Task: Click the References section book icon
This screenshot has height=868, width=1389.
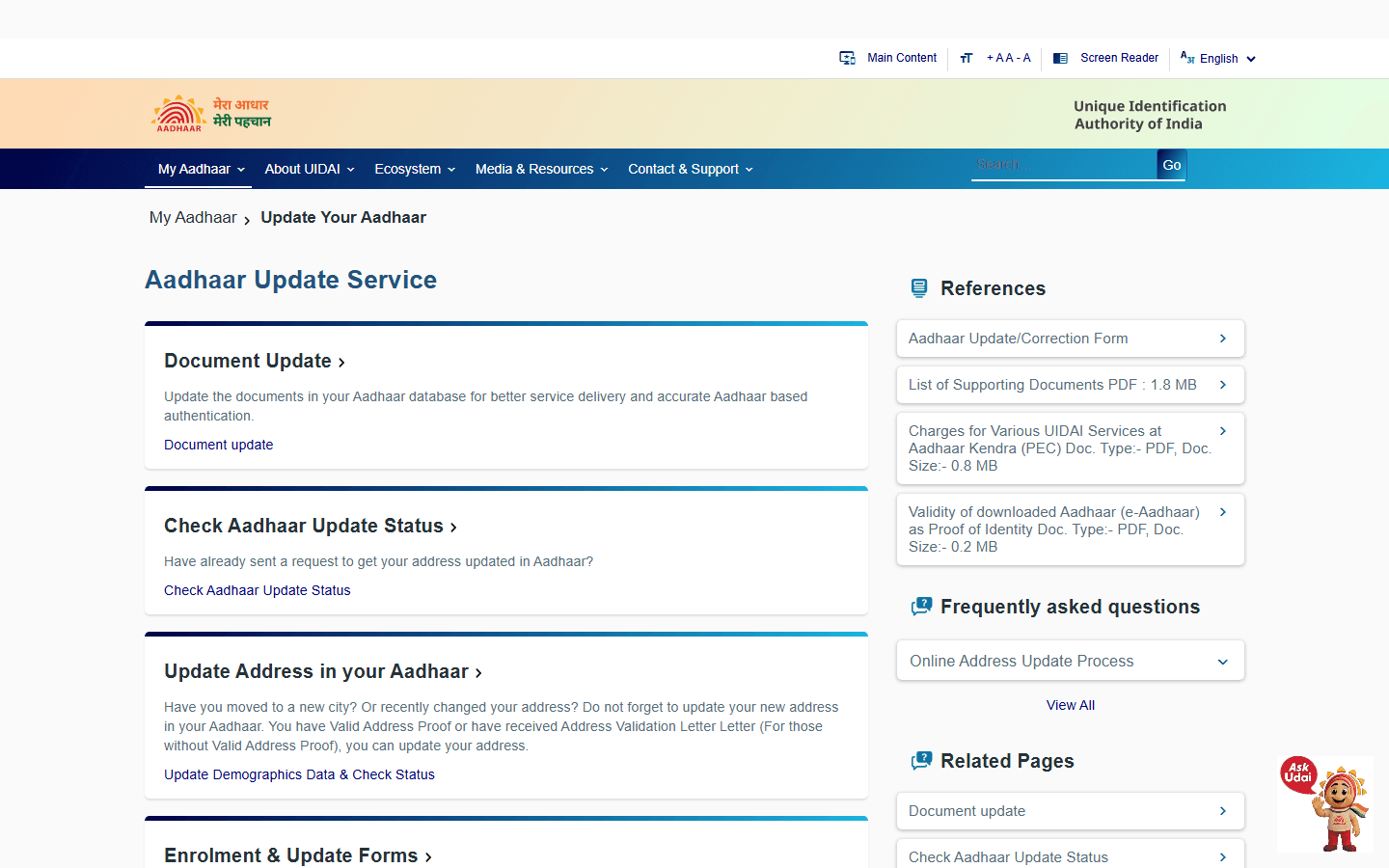Action: pos(919,287)
